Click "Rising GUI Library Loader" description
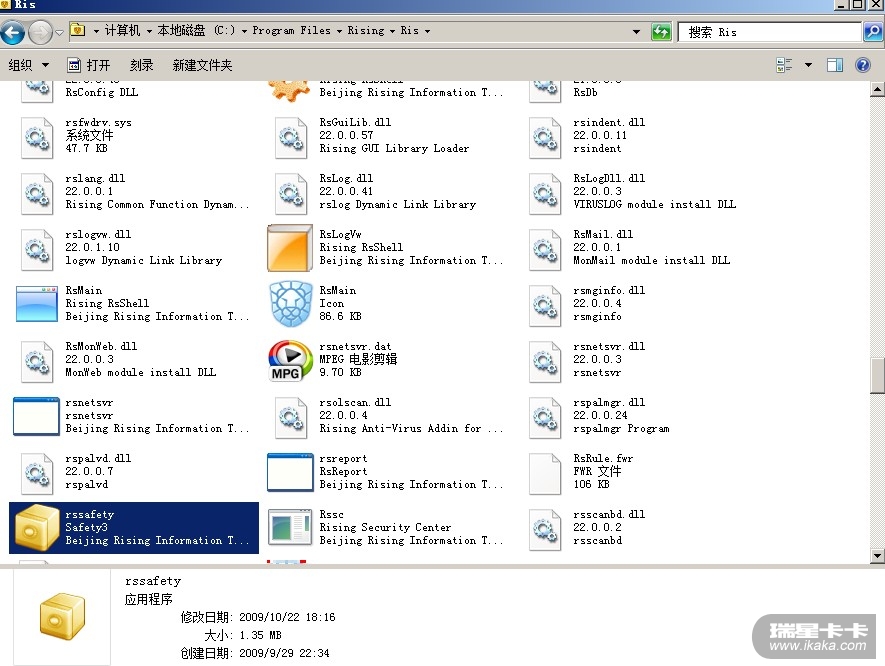This screenshot has height=666, width=885. pyautogui.click(x=394, y=148)
